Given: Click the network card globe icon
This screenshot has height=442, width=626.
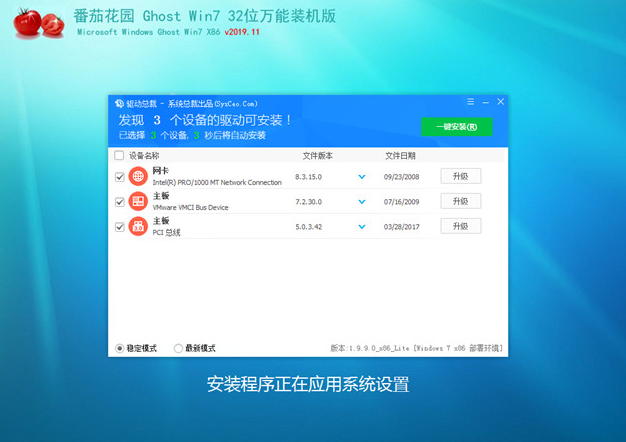Looking at the screenshot, I should point(138,176).
